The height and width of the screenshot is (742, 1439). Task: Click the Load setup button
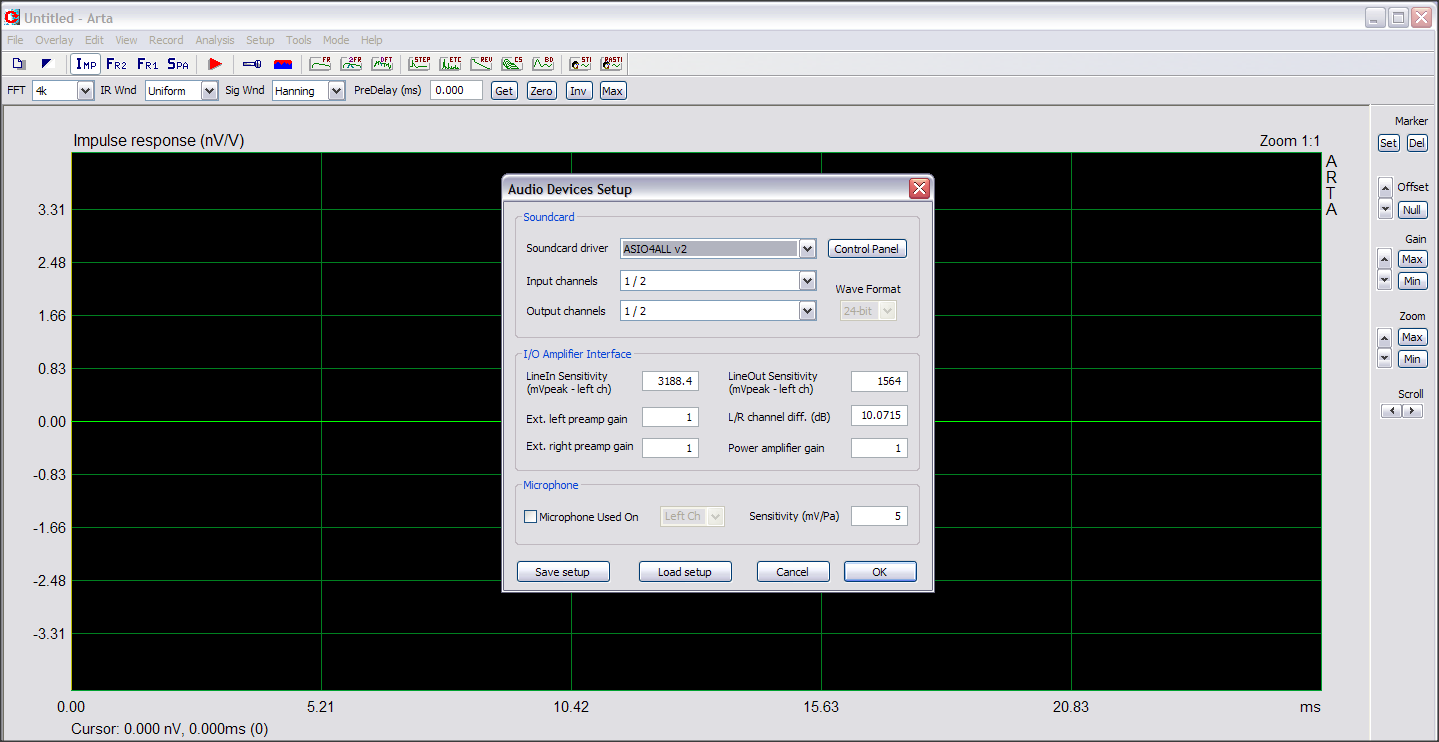point(685,572)
